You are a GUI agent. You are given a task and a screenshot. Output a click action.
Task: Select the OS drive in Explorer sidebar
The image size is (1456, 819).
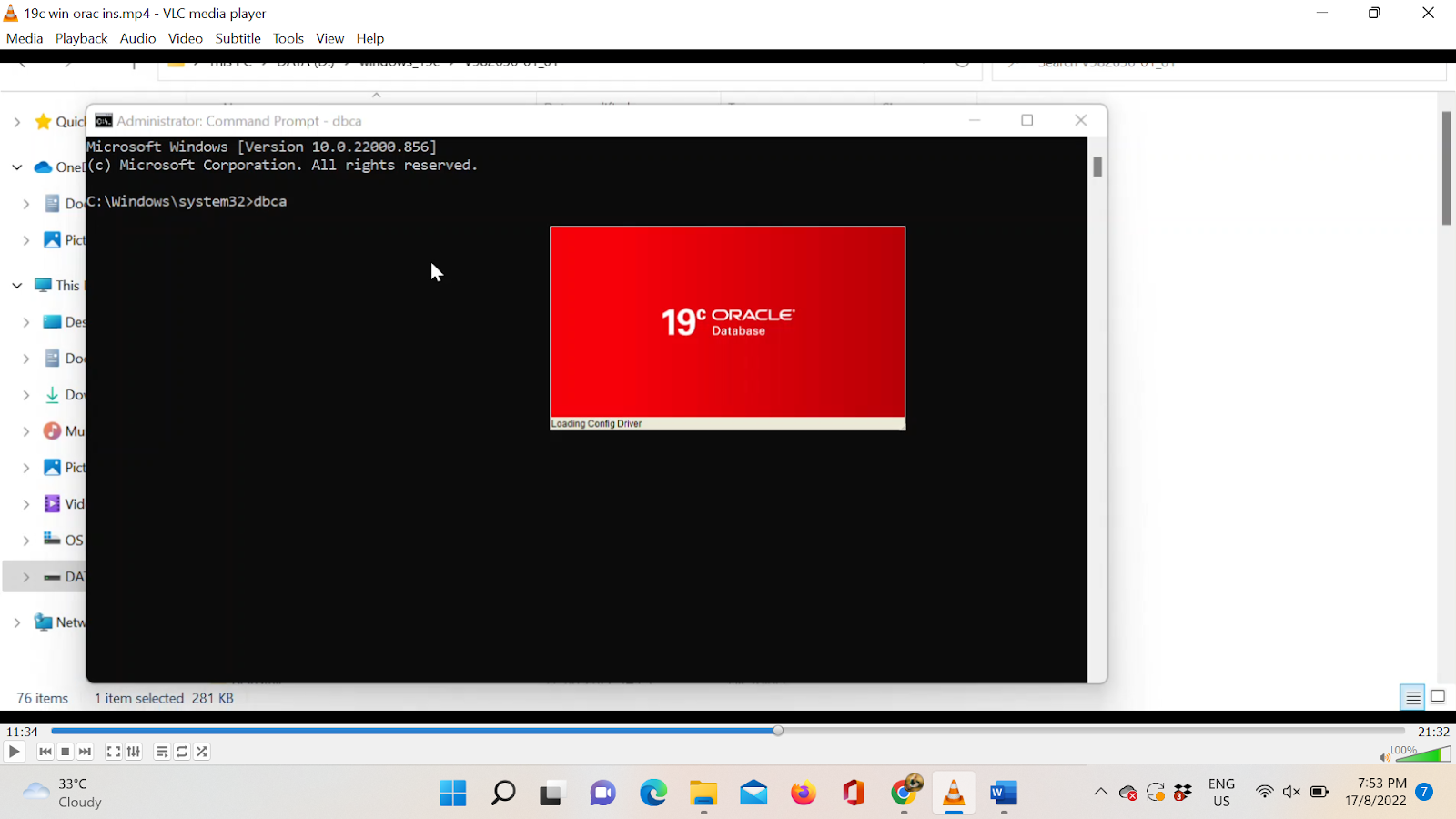click(x=64, y=541)
